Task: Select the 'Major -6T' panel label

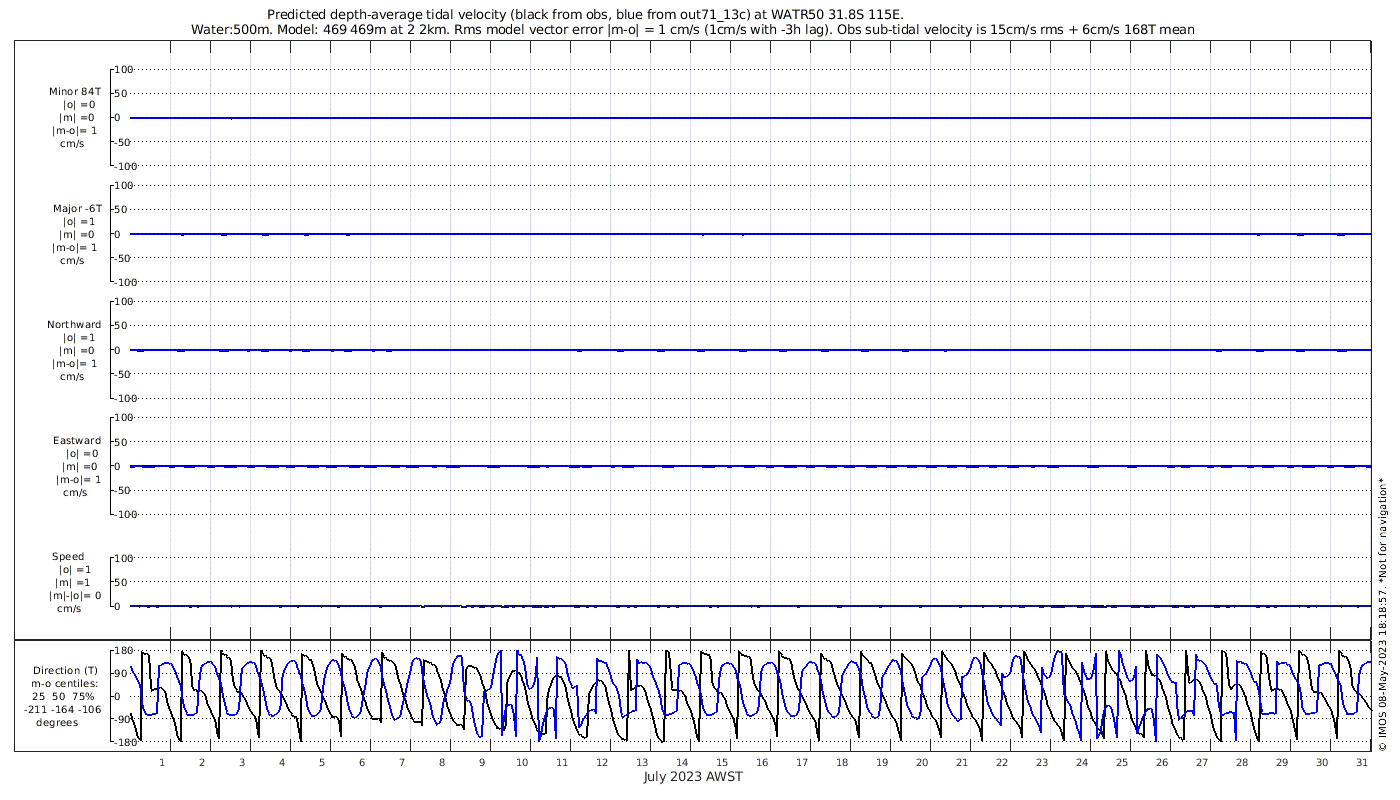Action: (x=77, y=209)
